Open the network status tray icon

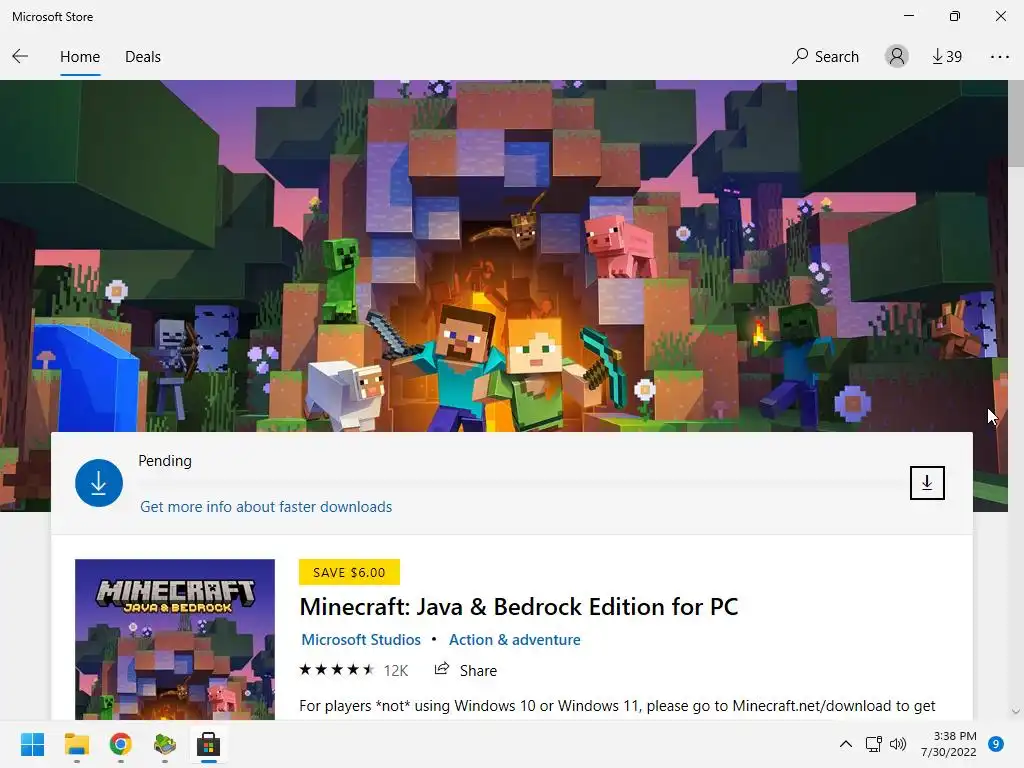tap(873, 744)
